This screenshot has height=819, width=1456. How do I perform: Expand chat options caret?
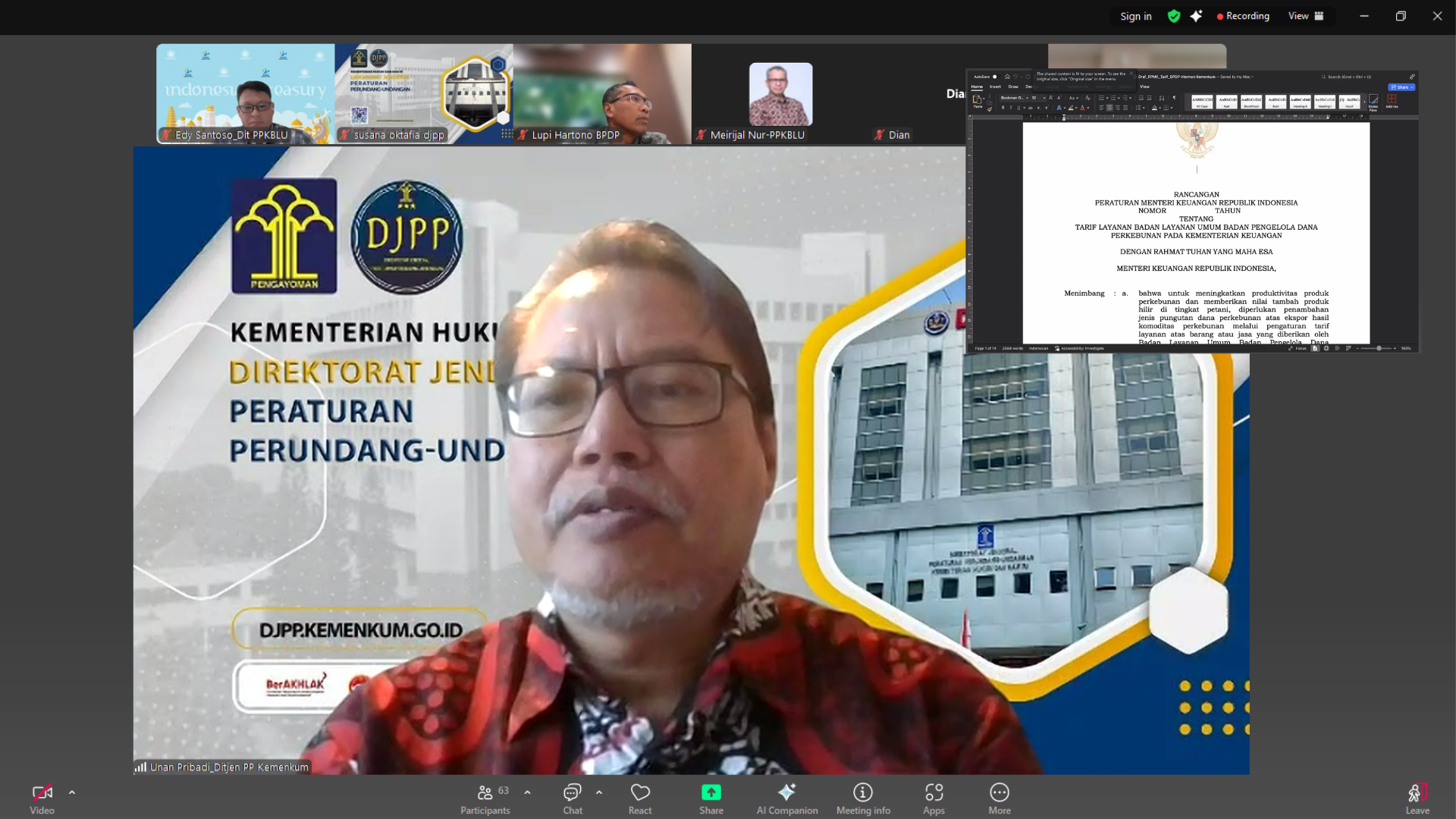pyautogui.click(x=599, y=792)
